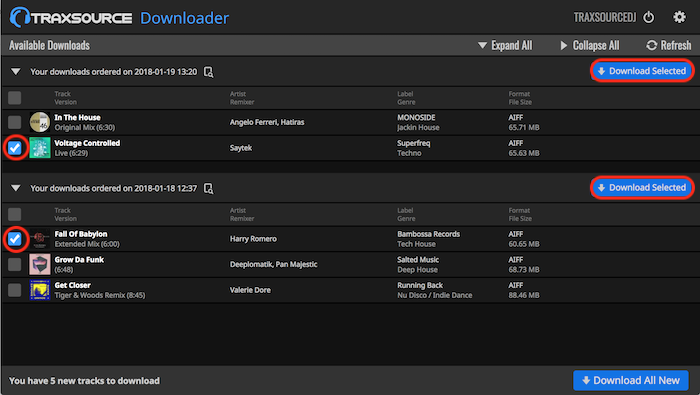Toggle select-all checkbox for 2018-01-18 order
Screen dimensions: 700x395
[x=15, y=214]
